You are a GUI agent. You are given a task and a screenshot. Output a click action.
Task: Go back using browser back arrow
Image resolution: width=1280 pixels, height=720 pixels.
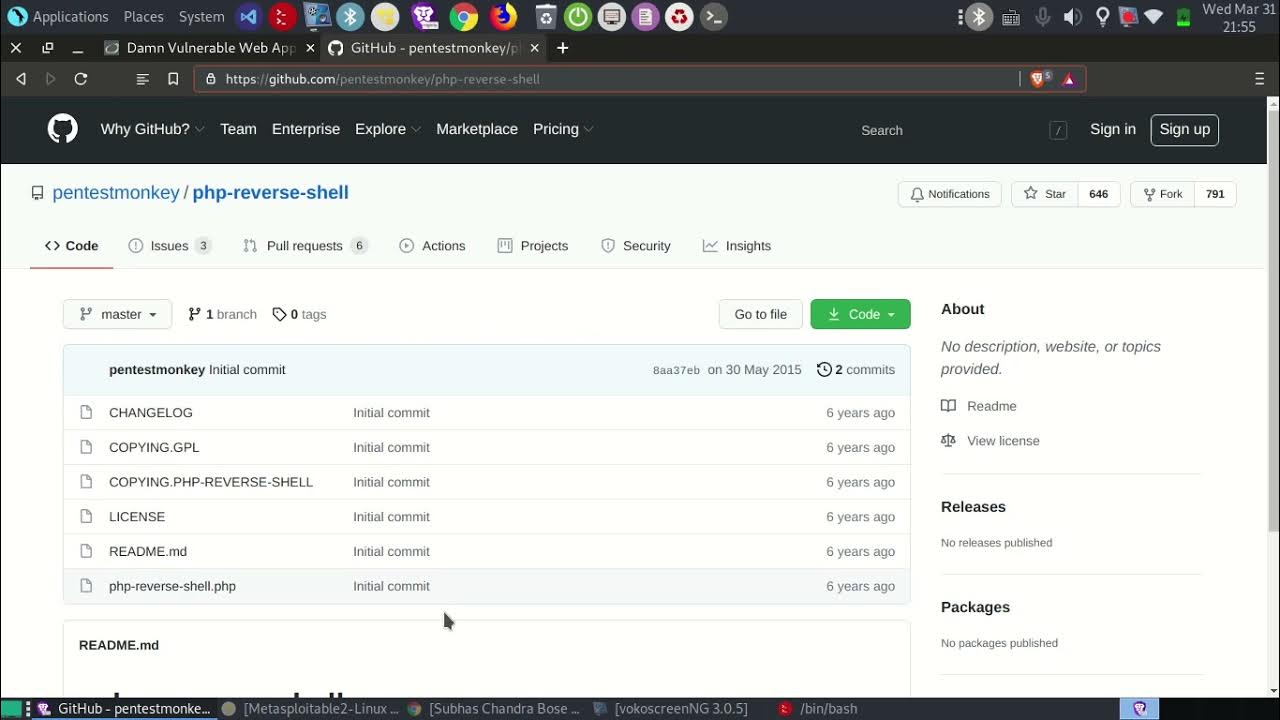tap(20, 79)
